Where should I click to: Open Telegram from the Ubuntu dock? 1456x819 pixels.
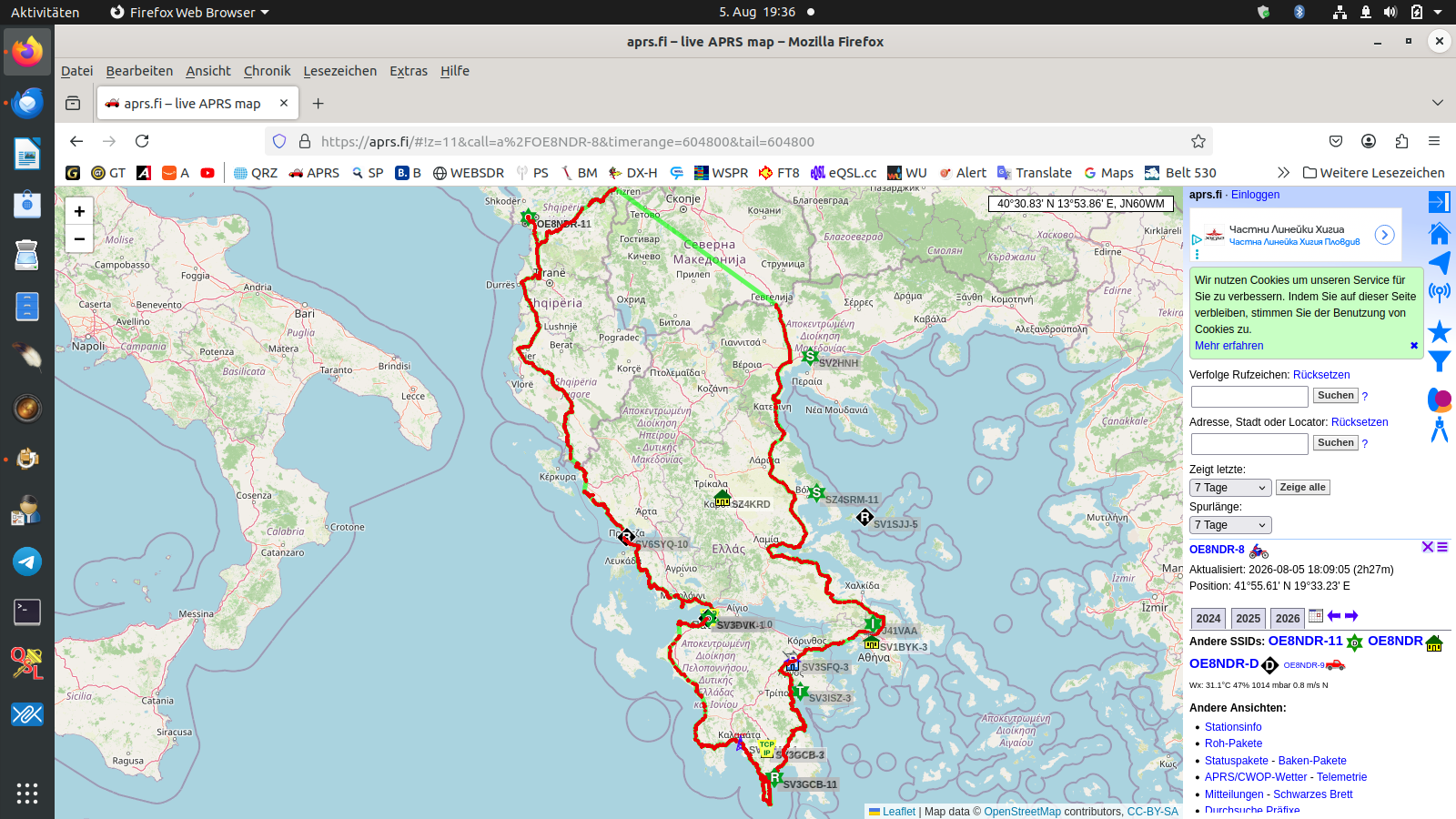click(x=27, y=561)
